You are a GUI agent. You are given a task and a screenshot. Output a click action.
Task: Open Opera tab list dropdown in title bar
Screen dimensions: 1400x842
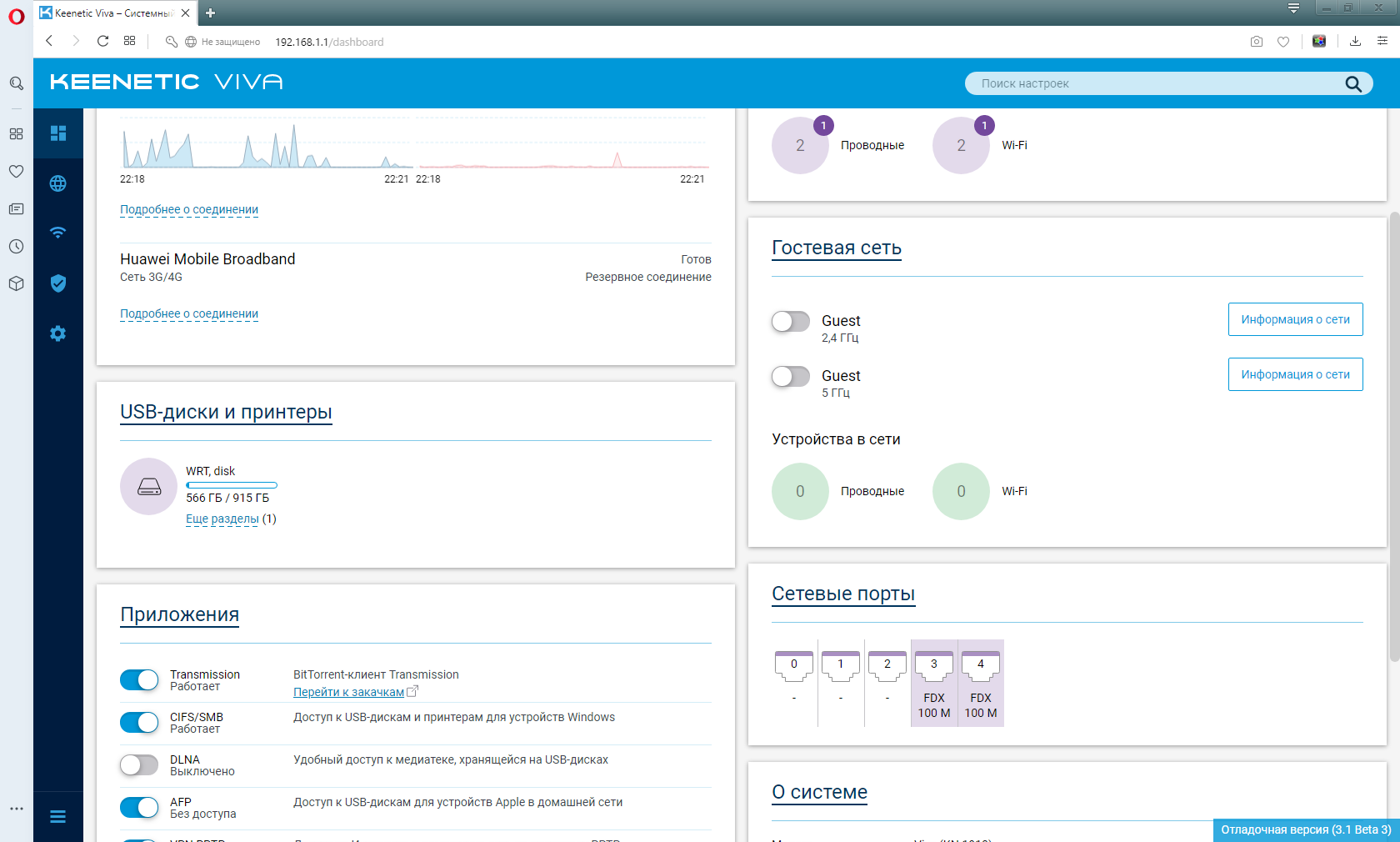click(1293, 8)
